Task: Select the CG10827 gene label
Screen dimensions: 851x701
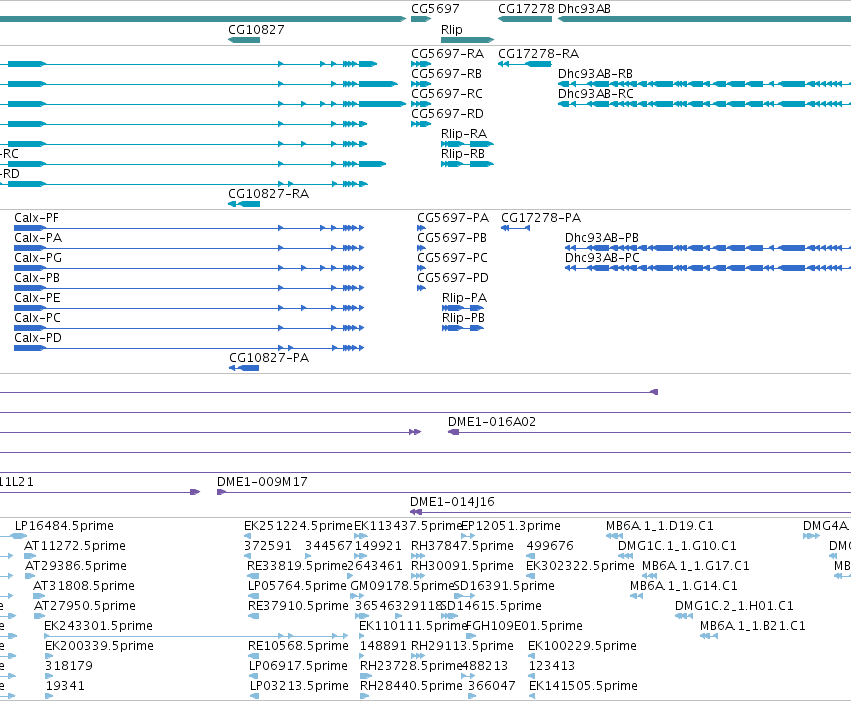Action: (x=256, y=29)
